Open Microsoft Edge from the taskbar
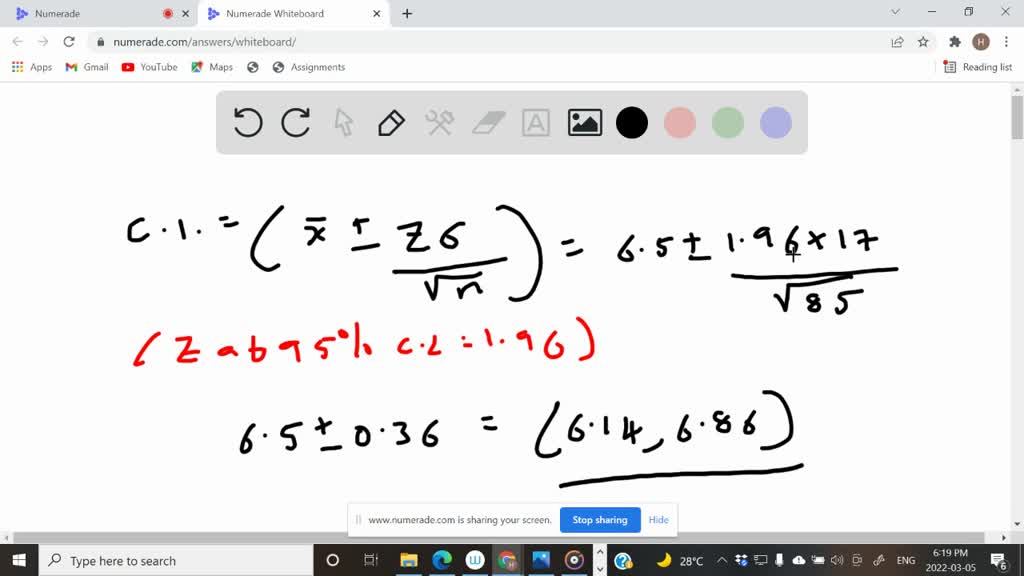Screen dimensions: 1024x576 click(x=442, y=560)
